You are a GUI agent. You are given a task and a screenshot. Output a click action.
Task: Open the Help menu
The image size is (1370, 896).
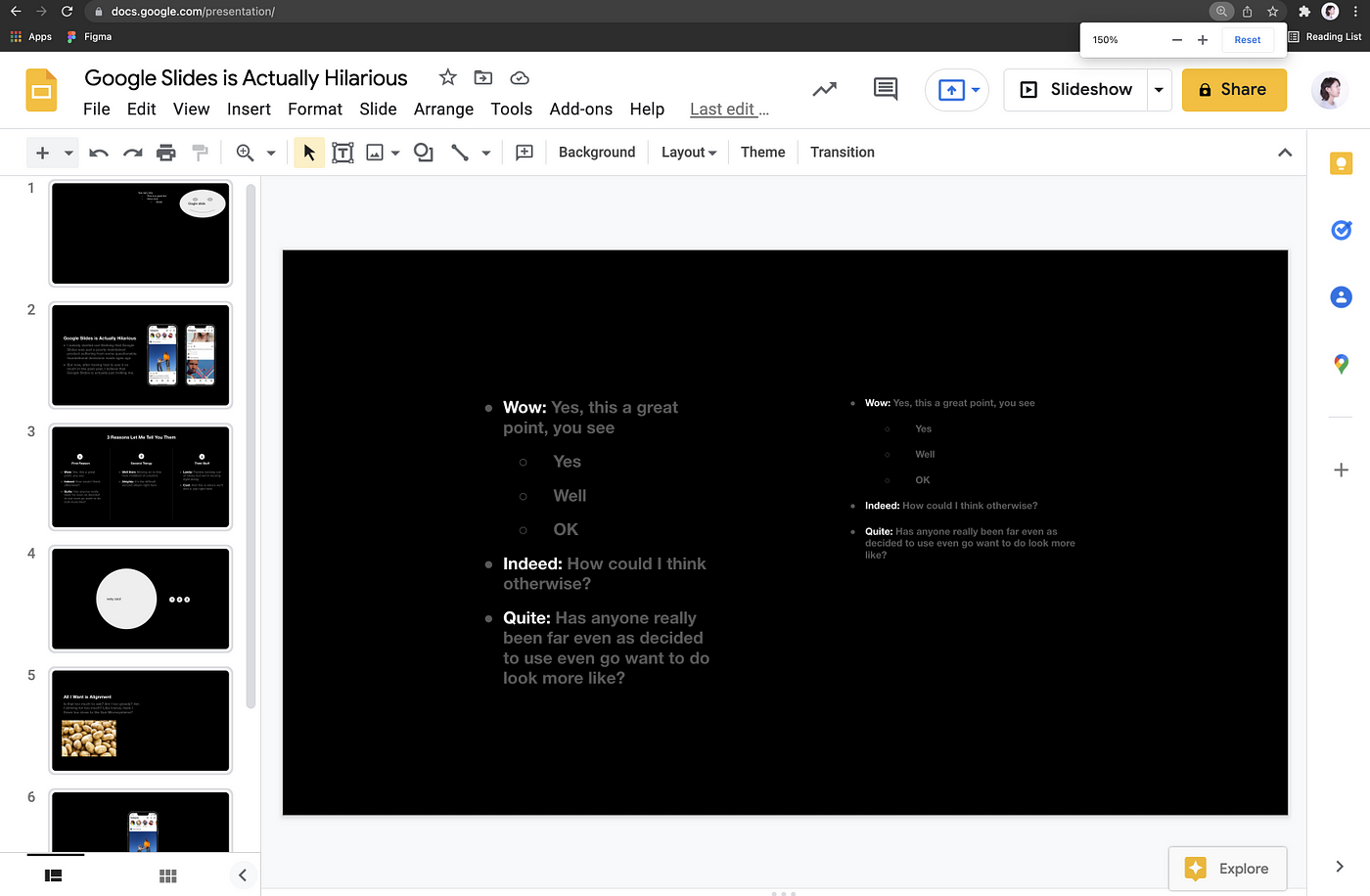pos(647,110)
